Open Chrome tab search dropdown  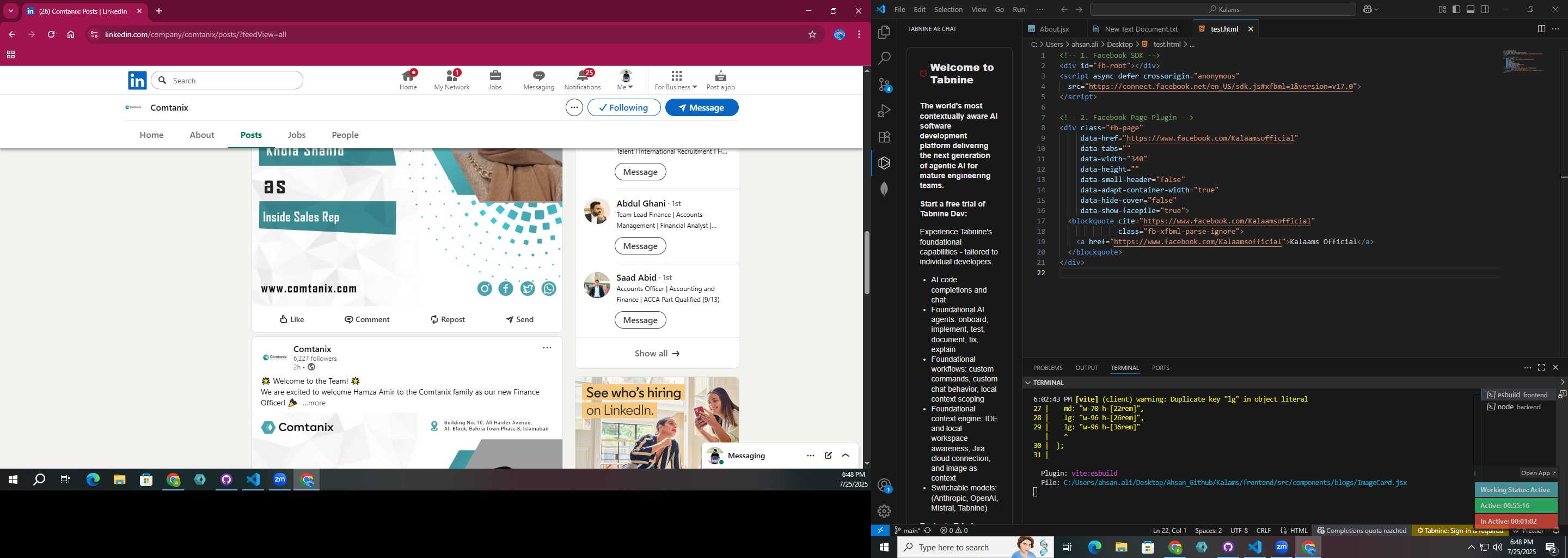(11, 11)
